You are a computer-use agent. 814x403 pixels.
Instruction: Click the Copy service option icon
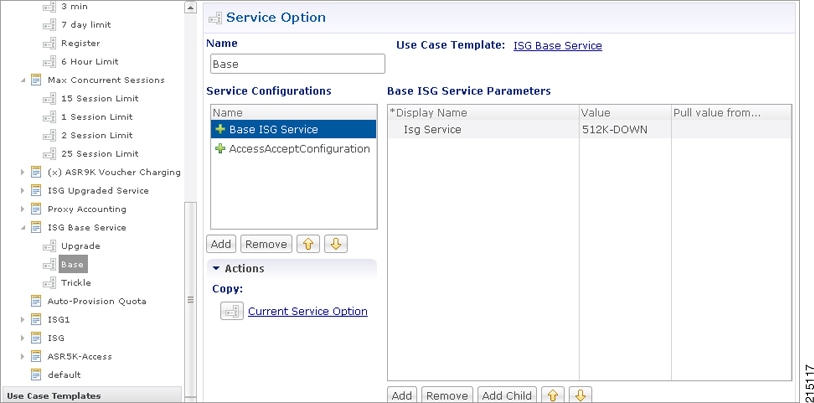(232, 311)
